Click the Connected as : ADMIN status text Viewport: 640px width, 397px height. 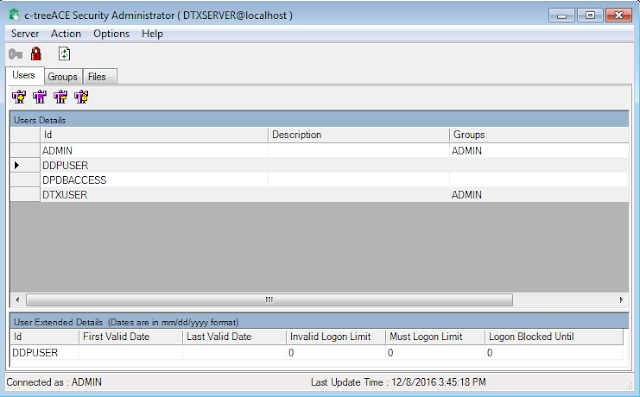[x=54, y=382]
